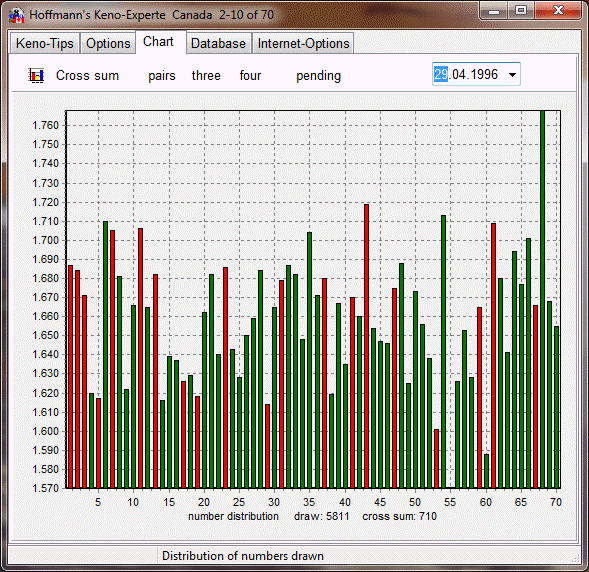This screenshot has width=589, height=572.
Task: Minimize the Keno-Experte window
Action: 494,11
